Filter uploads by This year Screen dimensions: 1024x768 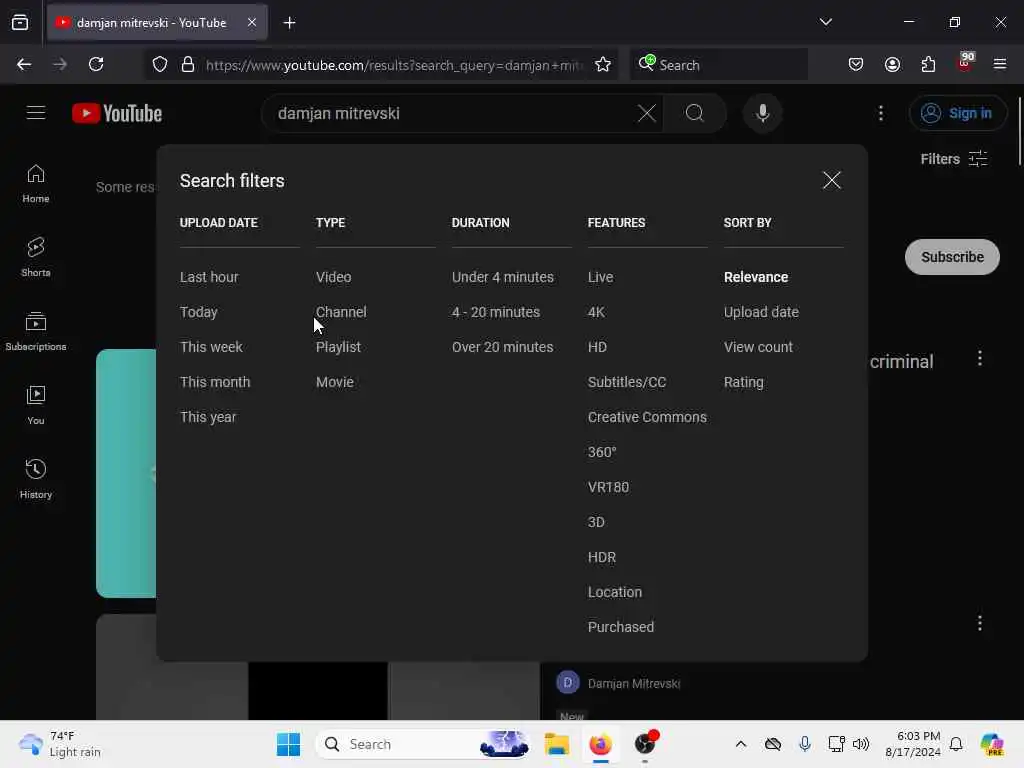pos(208,417)
